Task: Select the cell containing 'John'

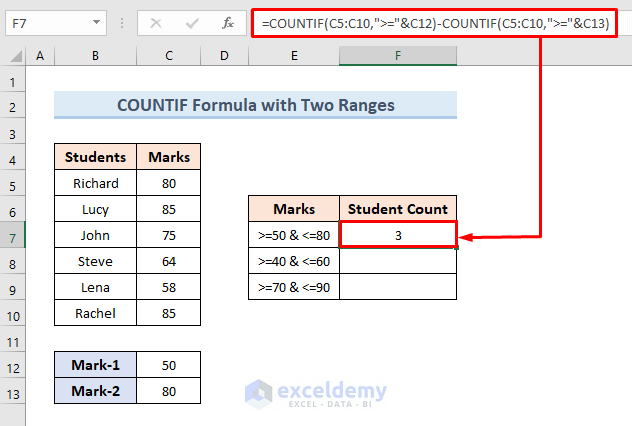Action: pyautogui.click(x=96, y=235)
